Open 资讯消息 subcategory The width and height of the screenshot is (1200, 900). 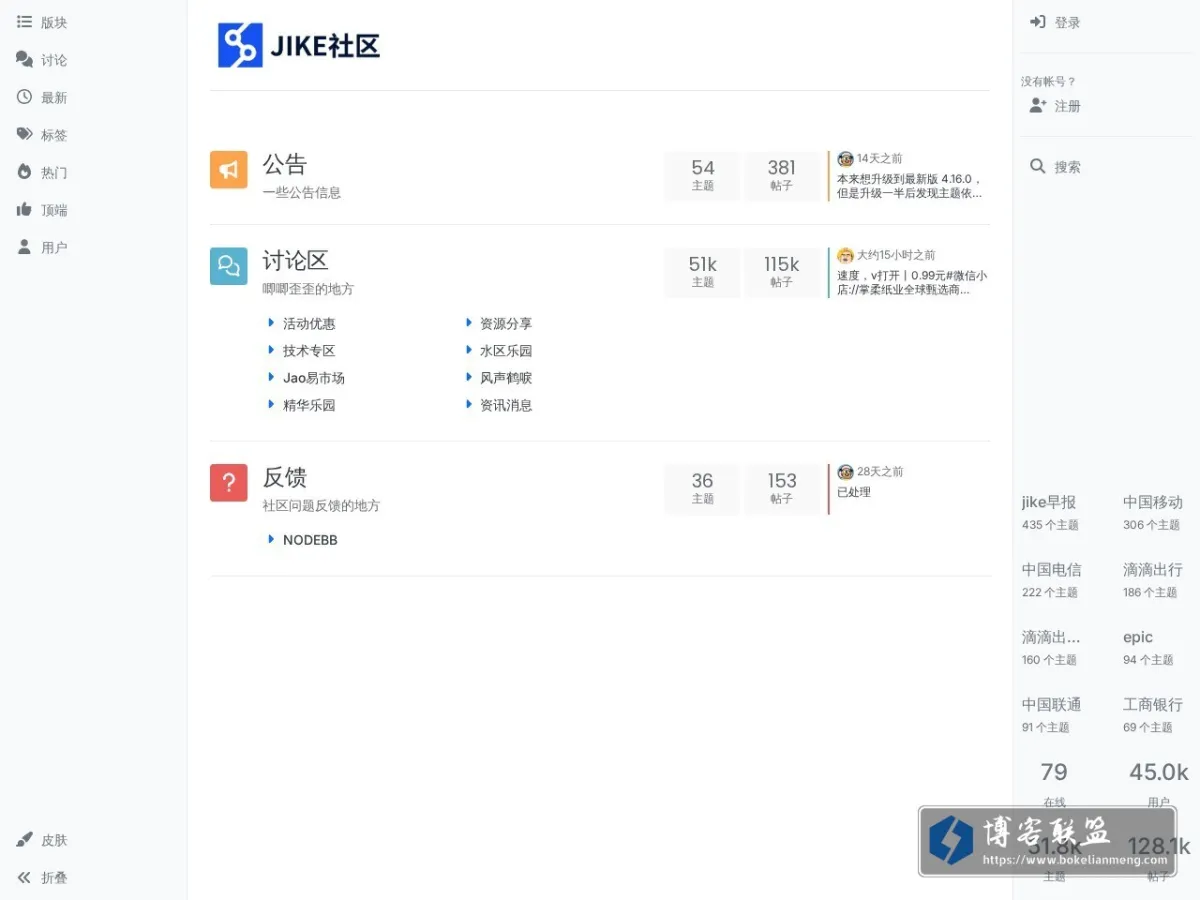(x=506, y=405)
